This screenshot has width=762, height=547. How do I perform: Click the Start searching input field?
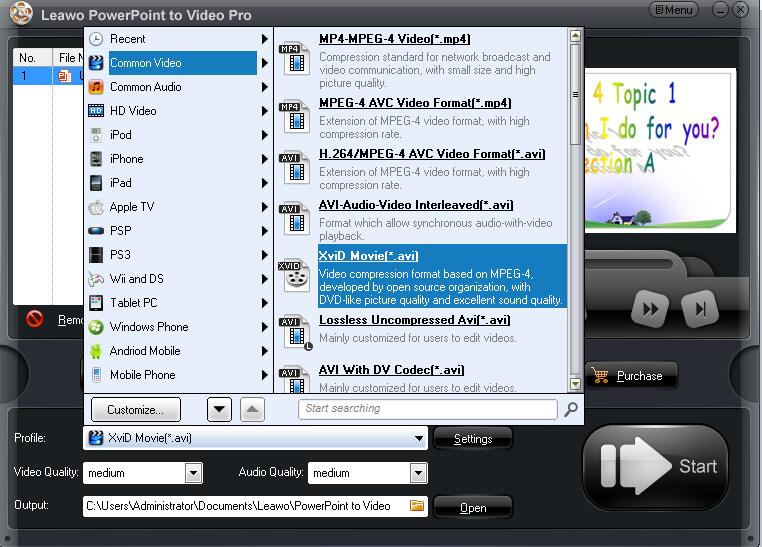point(427,409)
